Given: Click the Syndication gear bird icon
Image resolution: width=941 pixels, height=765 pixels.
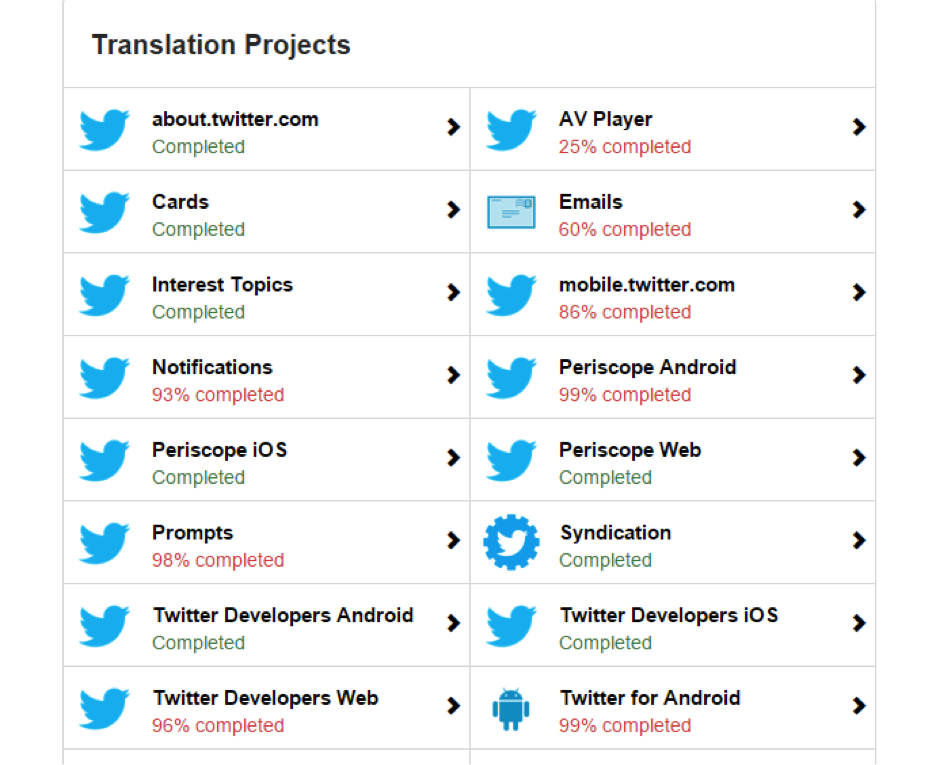Looking at the screenshot, I should point(511,542).
